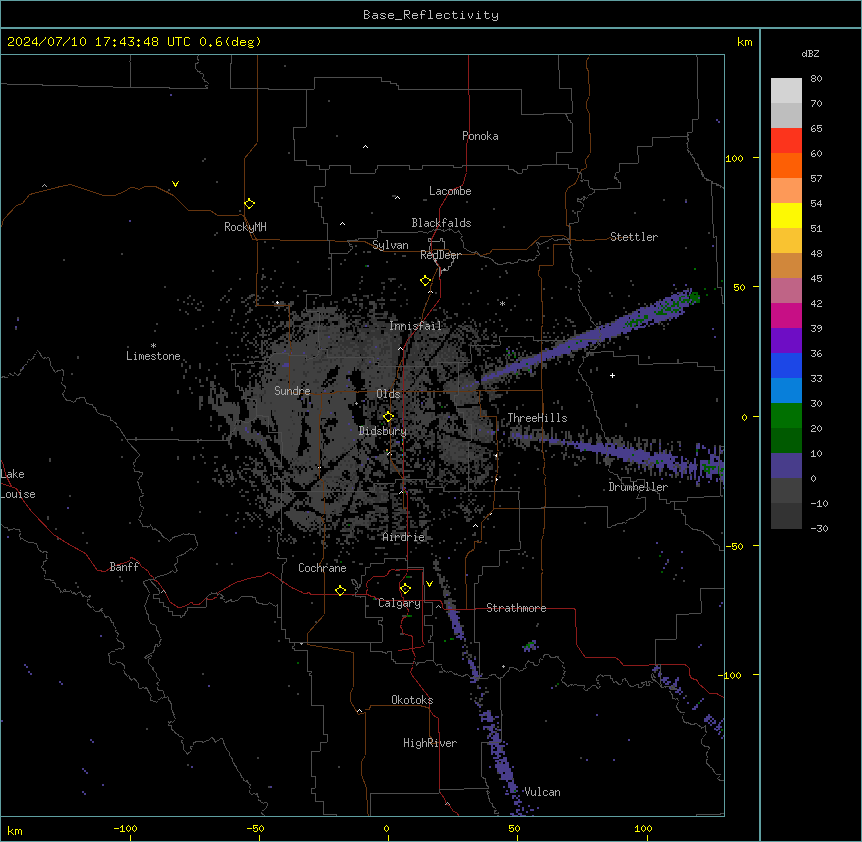Click the yellow marker inside Calgary boundary

405,589
